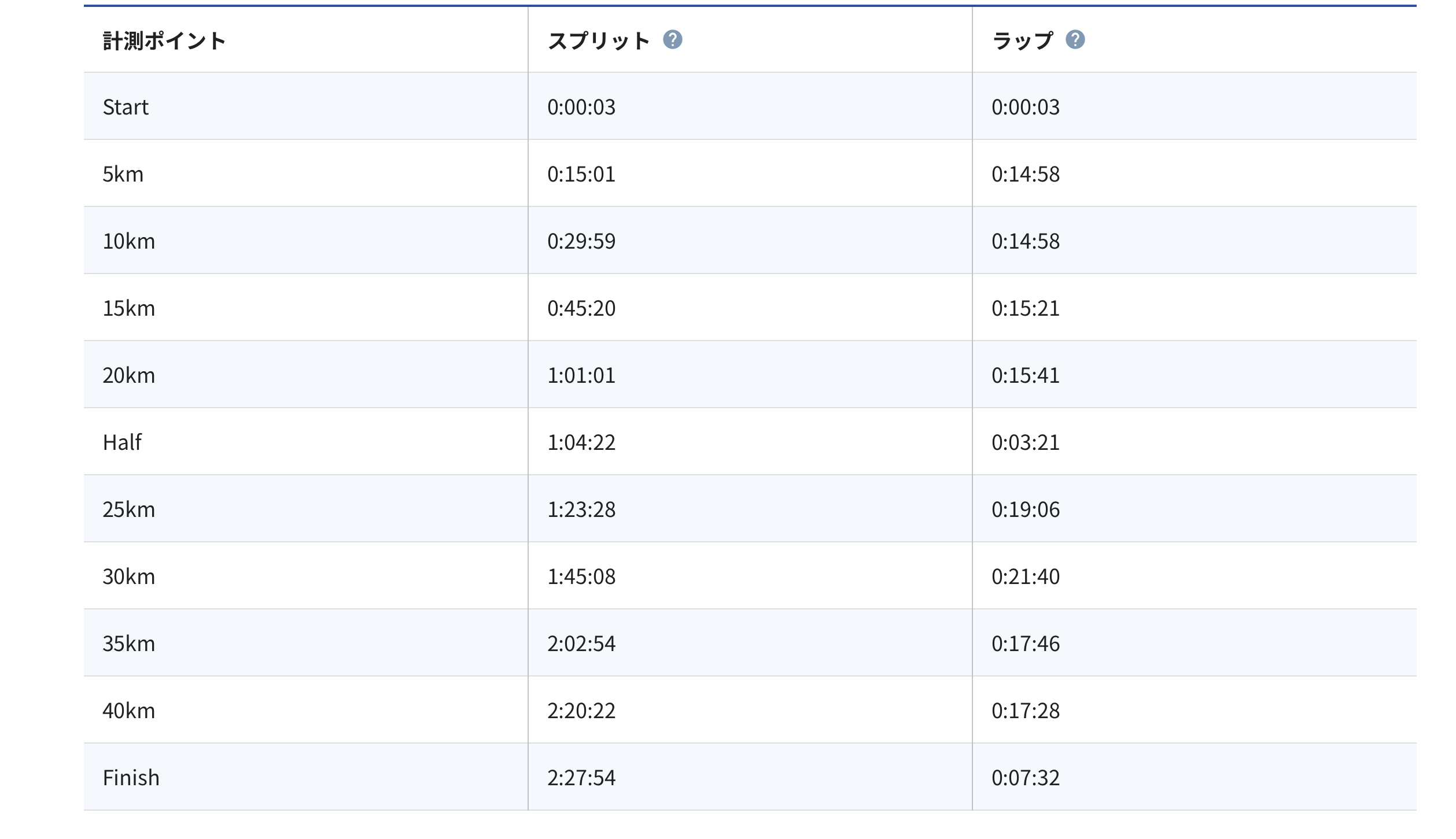Click the Half split time 1:04:22
This screenshot has height=839, width=1456.
click(581, 442)
